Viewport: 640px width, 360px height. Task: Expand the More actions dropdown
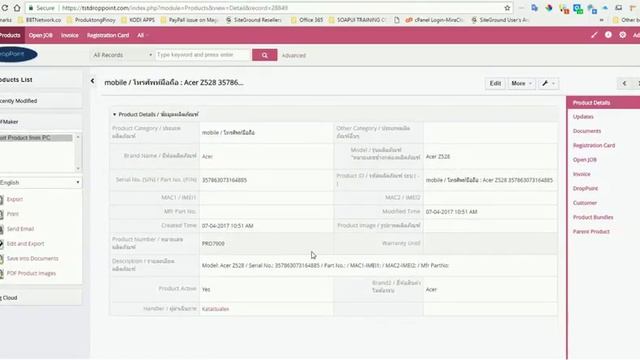tap(521, 83)
